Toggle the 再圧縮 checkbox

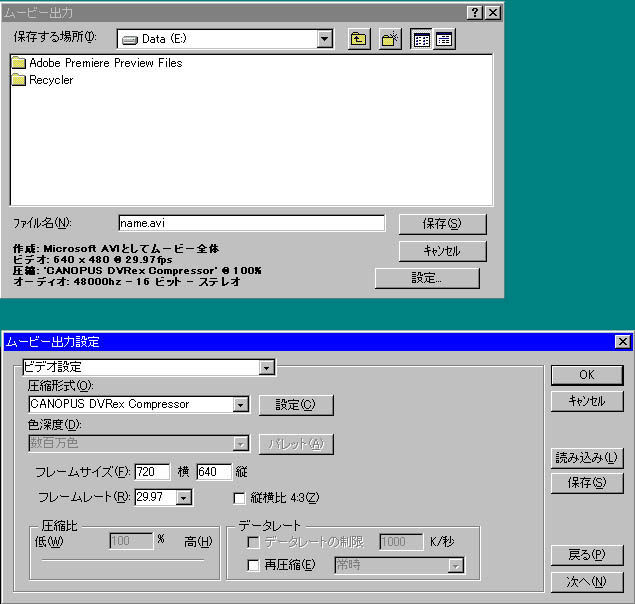coord(253,566)
